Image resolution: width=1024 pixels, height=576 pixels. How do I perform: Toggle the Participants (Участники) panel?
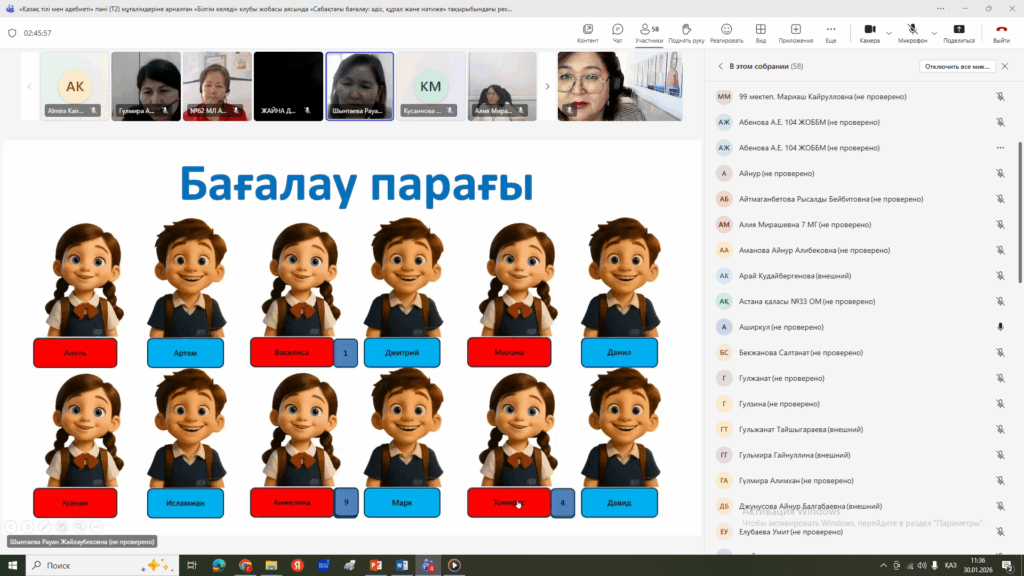click(x=649, y=32)
